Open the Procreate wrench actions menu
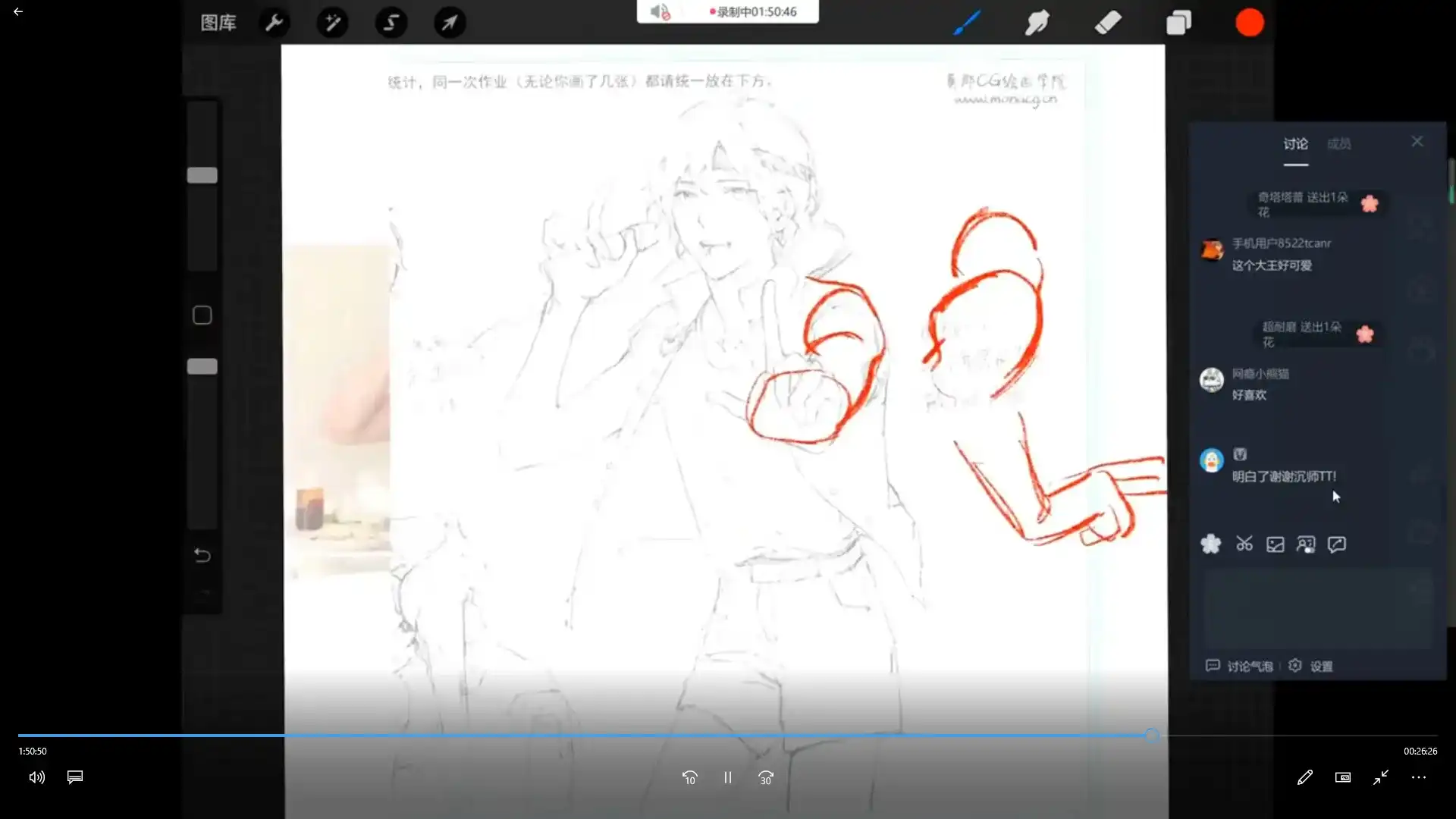This screenshot has height=819, width=1456. (274, 23)
